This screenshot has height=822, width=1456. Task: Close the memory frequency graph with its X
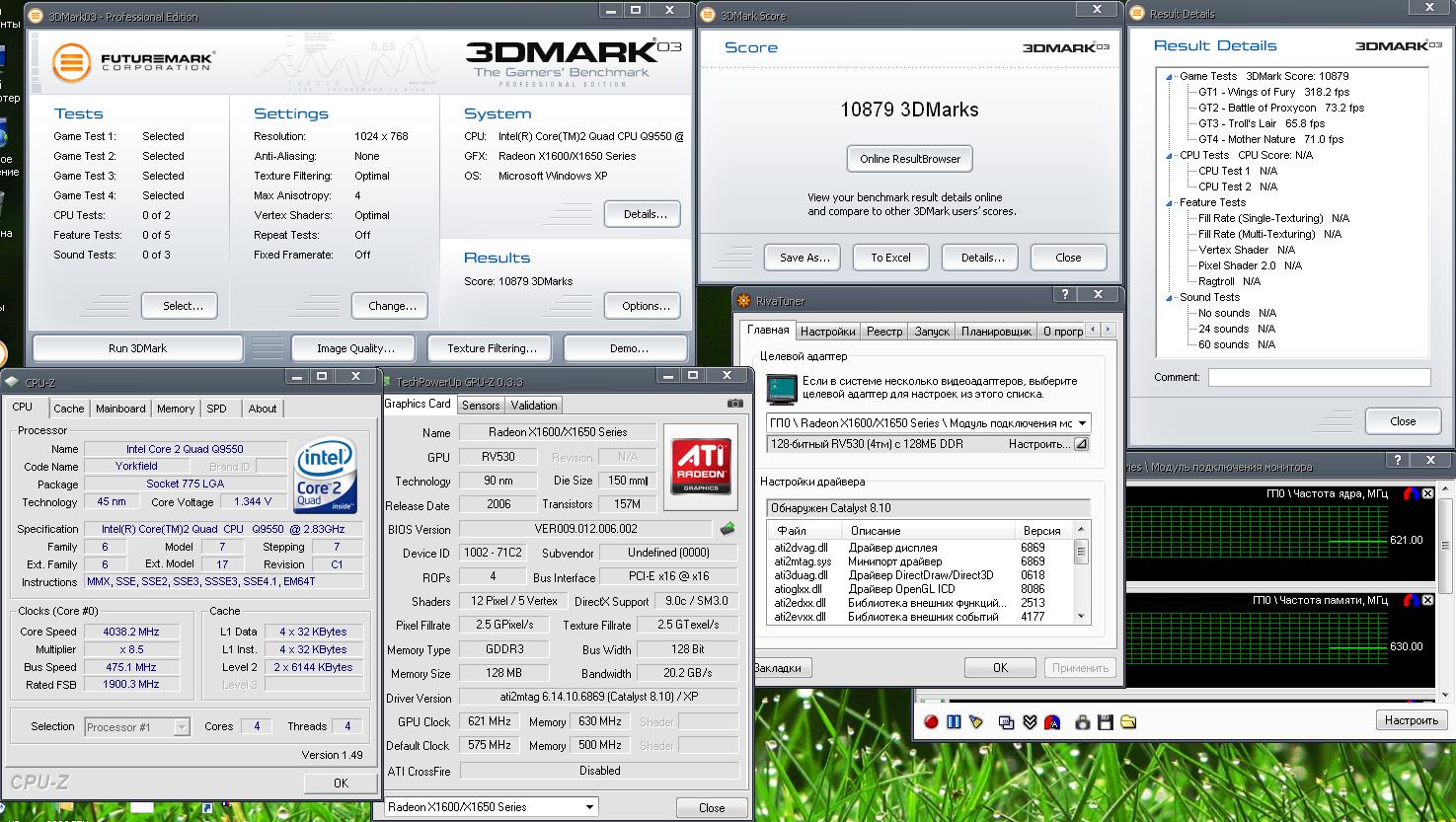[x=1427, y=600]
